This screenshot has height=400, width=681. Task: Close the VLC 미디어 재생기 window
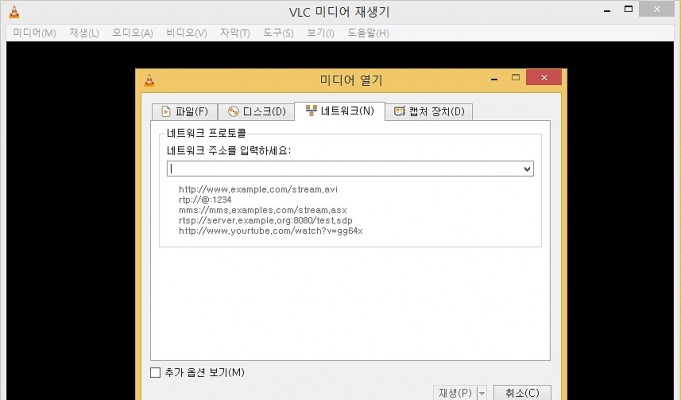pyautogui.click(x=657, y=9)
